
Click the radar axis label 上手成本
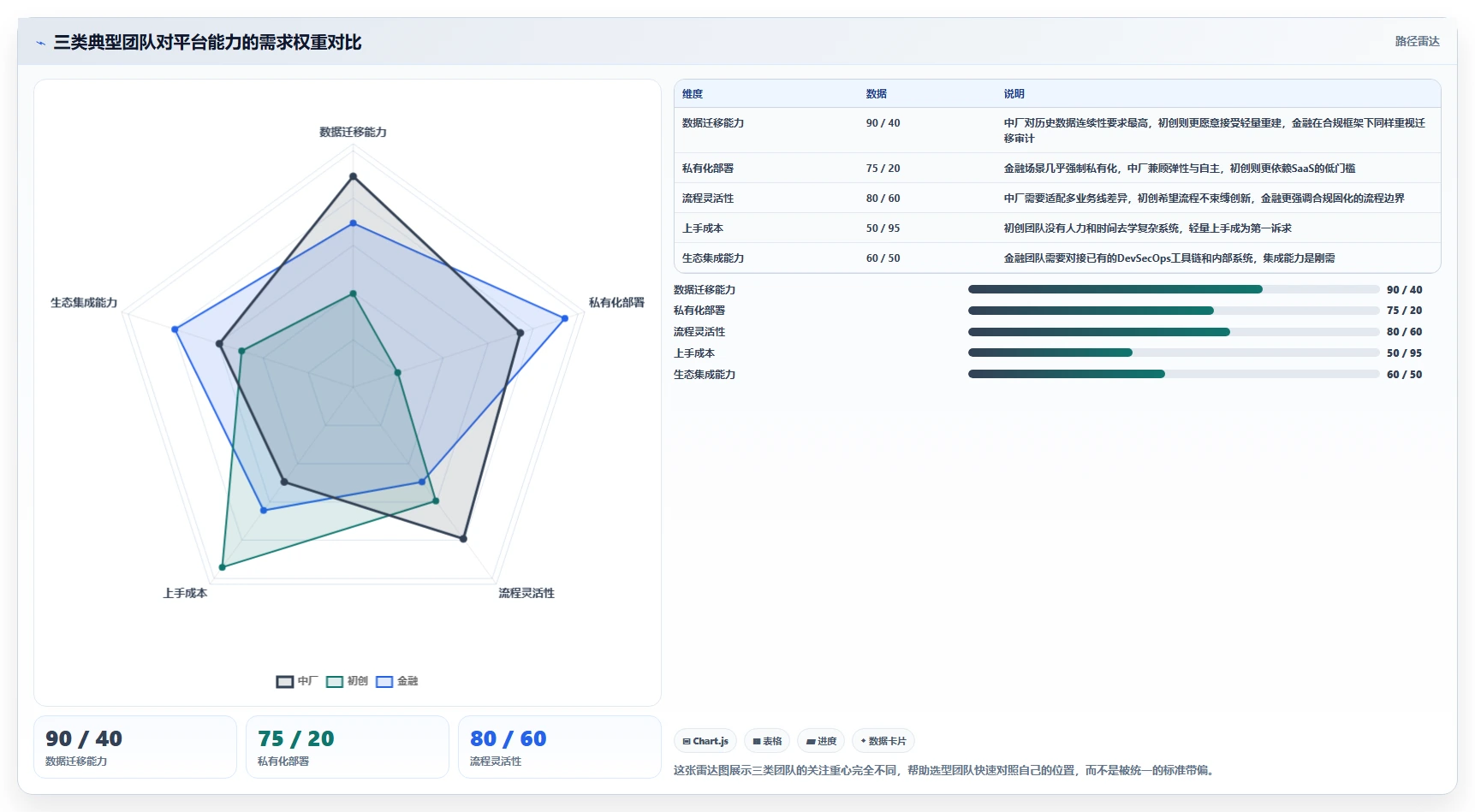[x=185, y=593]
